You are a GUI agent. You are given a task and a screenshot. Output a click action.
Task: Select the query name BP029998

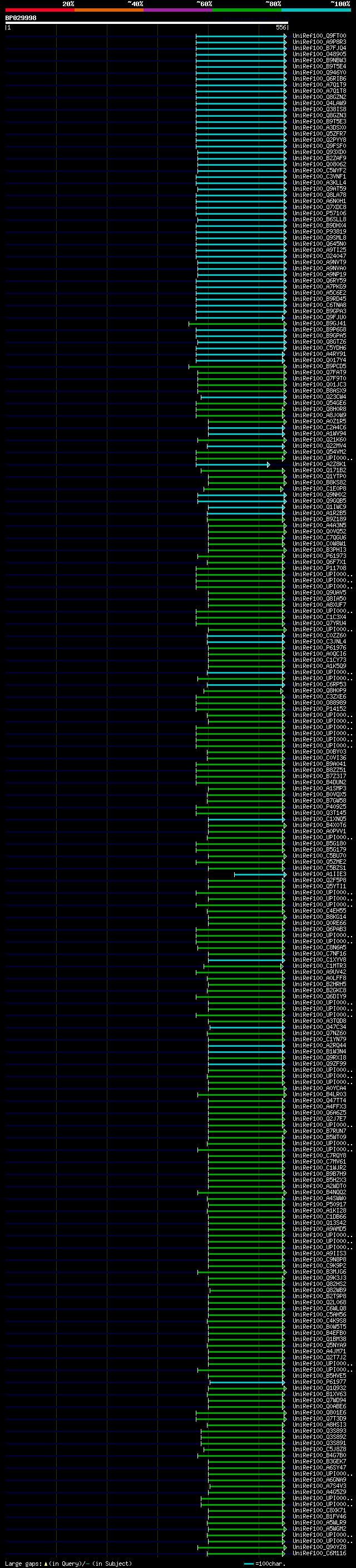pyautogui.click(x=21, y=18)
